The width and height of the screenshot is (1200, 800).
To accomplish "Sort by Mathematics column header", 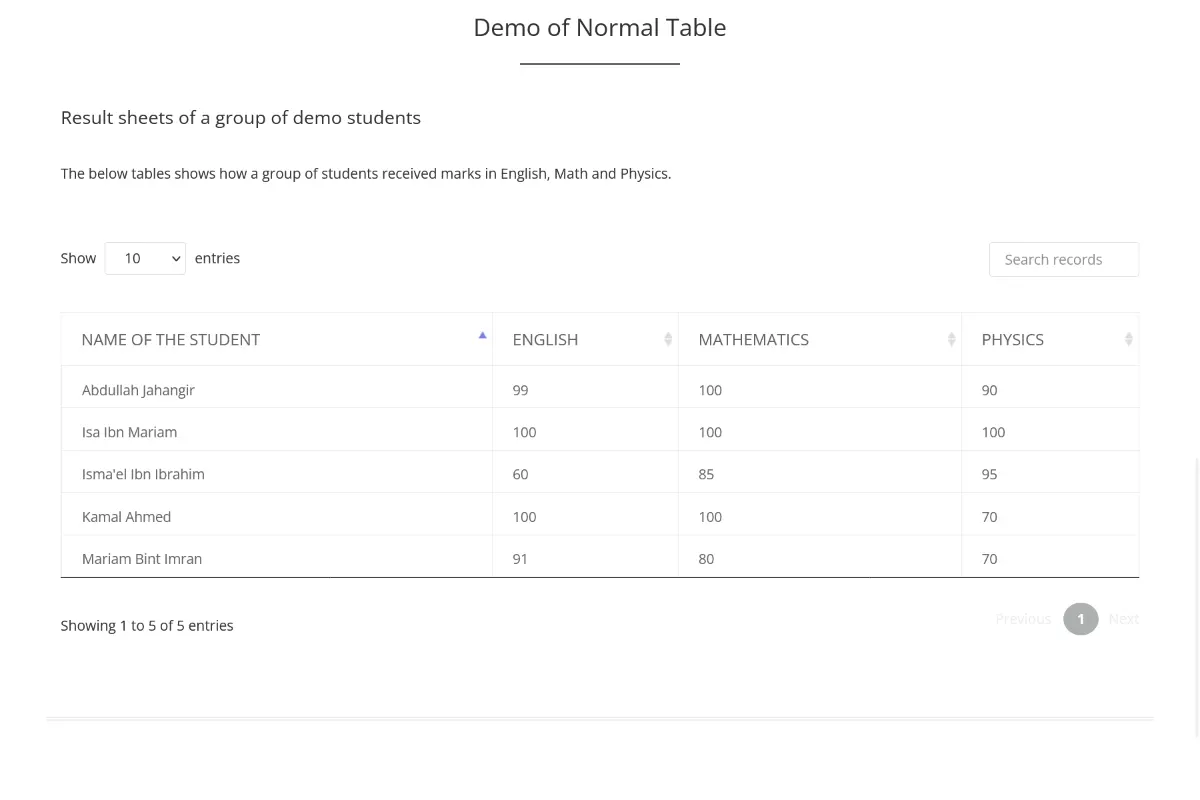I will pos(753,339).
